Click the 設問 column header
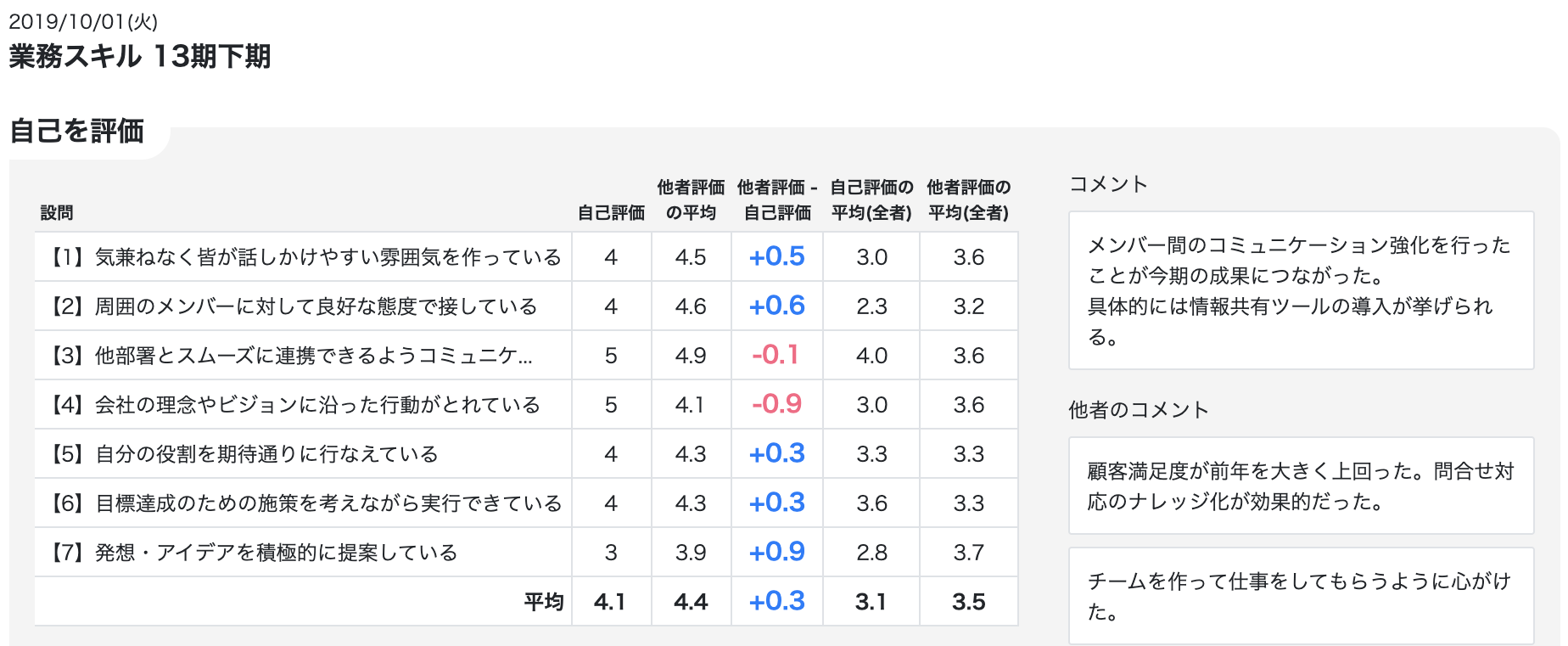The image size is (1568, 646). click(57, 212)
